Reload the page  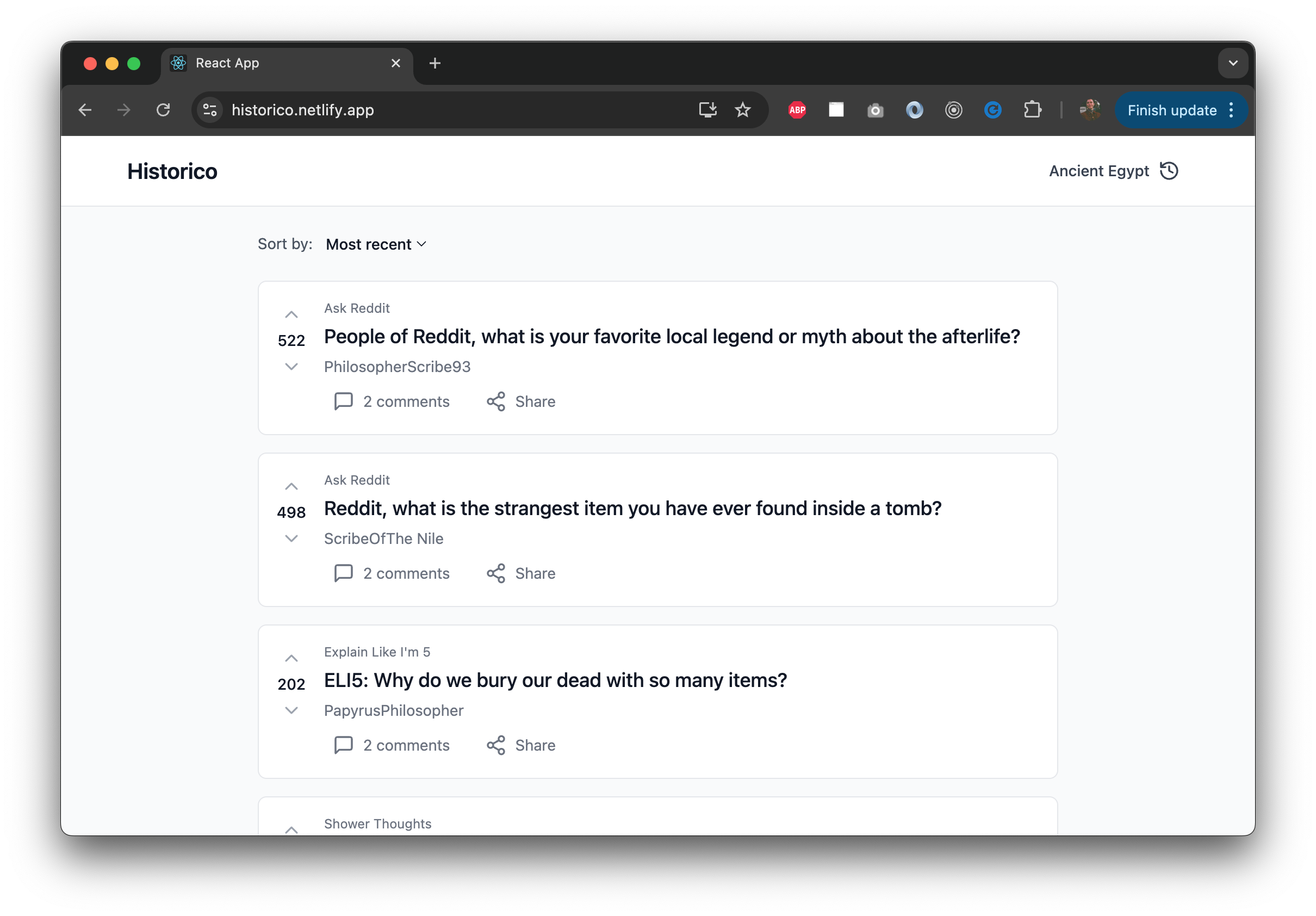coord(163,110)
